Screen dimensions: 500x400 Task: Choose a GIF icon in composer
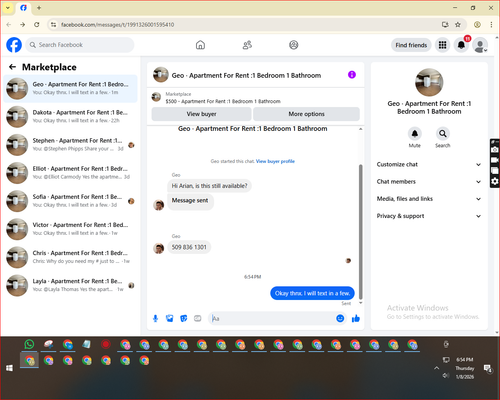click(x=198, y=319)
